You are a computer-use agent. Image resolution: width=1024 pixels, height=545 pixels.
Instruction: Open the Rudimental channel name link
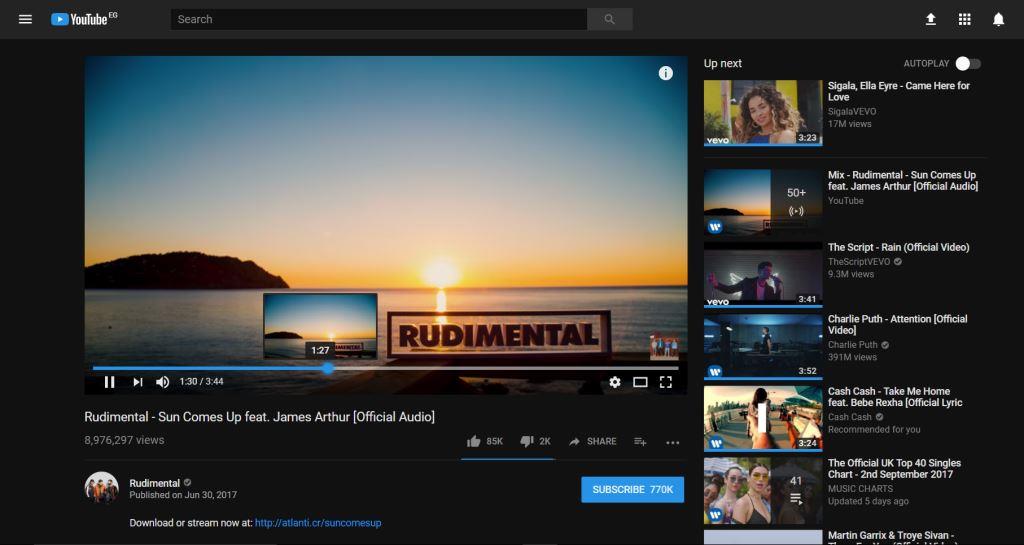coord(154,483)
